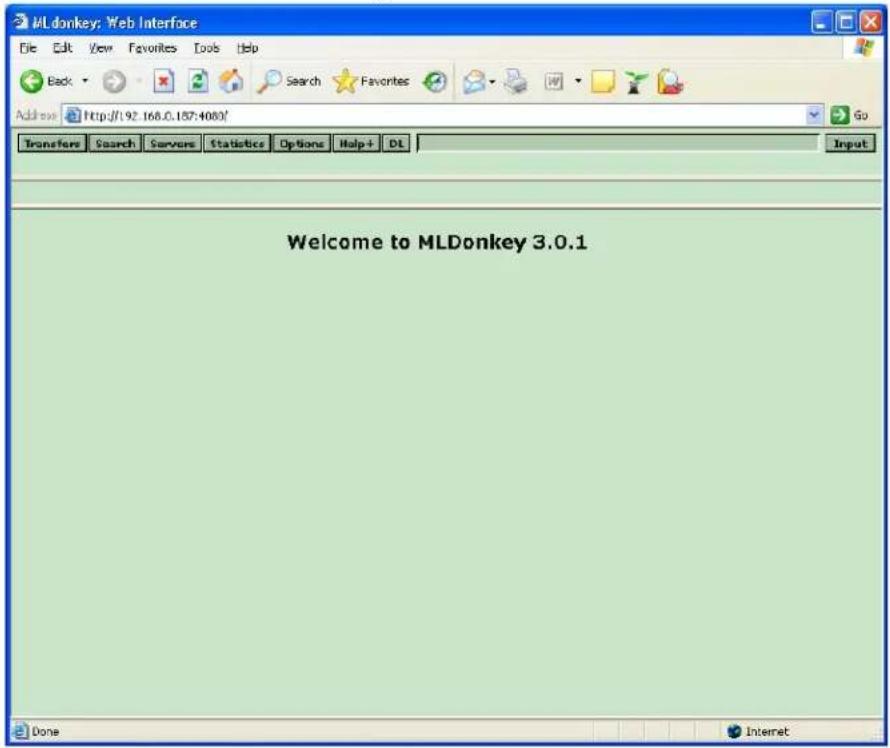Open the View menu

click(x=100, y=48)
